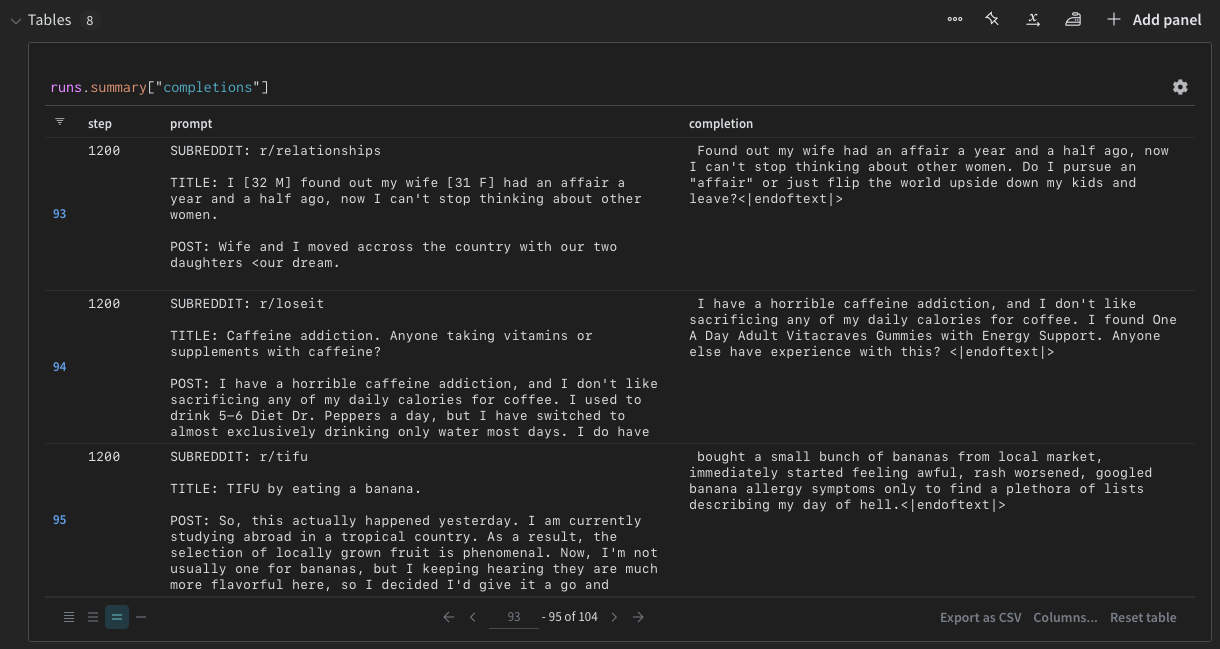Select row index 94
The width and height of the screenshot is (1220, 649).
[x=59, y=366]
